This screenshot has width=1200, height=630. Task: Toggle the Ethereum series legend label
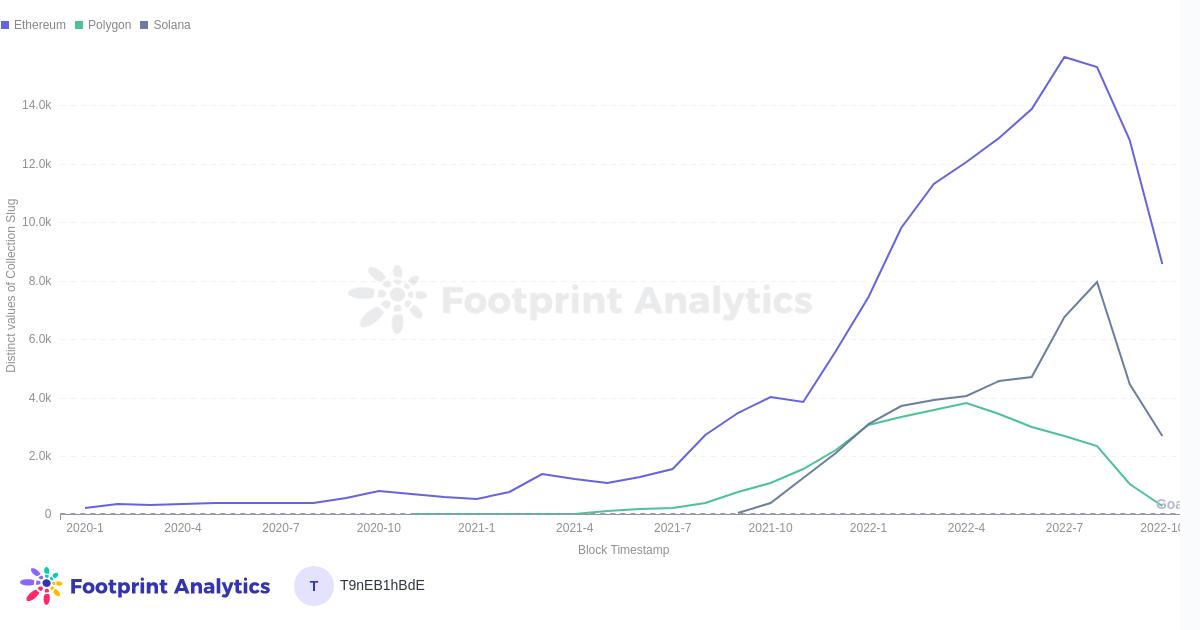(40, 25)
